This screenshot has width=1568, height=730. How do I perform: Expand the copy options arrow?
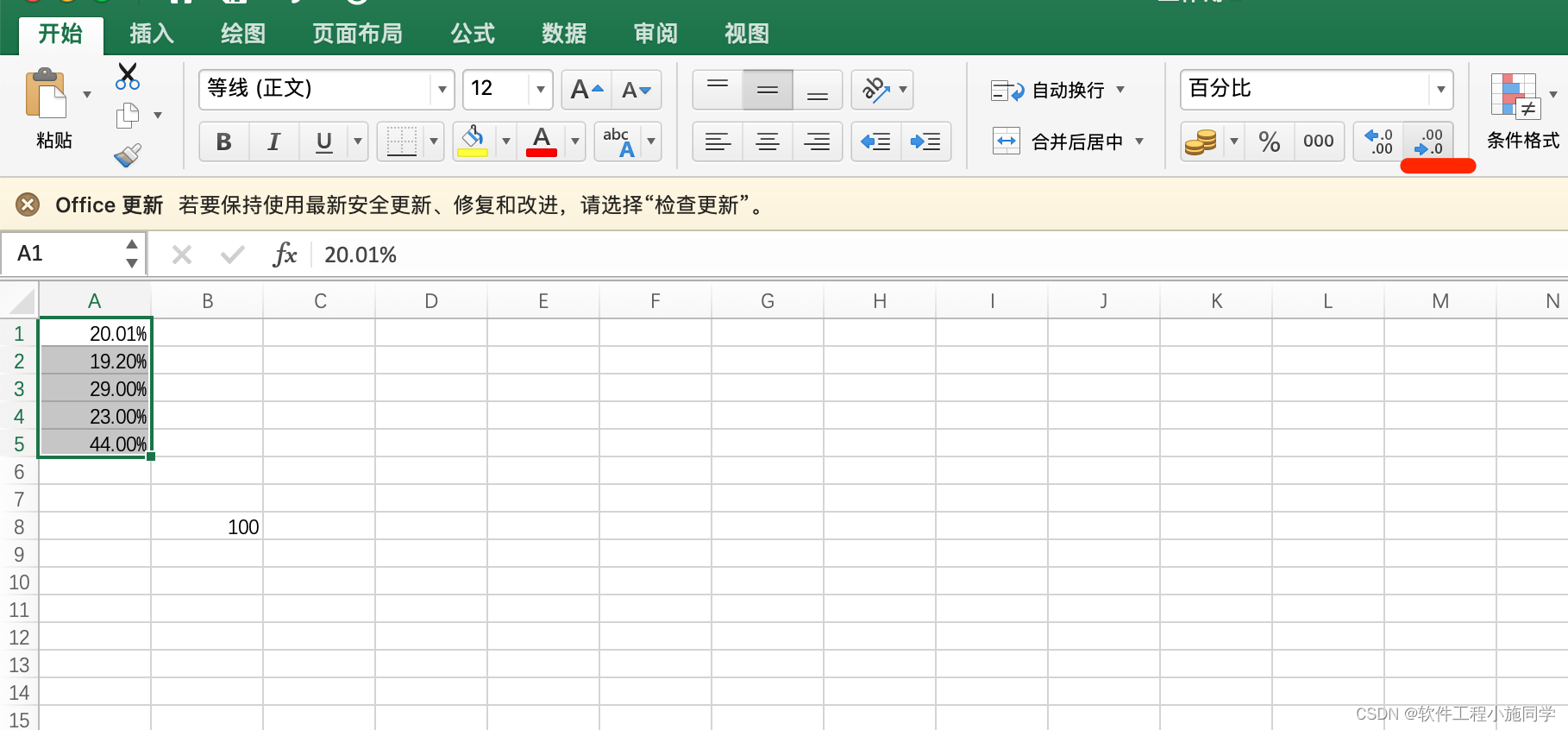(x=158, y=116)
